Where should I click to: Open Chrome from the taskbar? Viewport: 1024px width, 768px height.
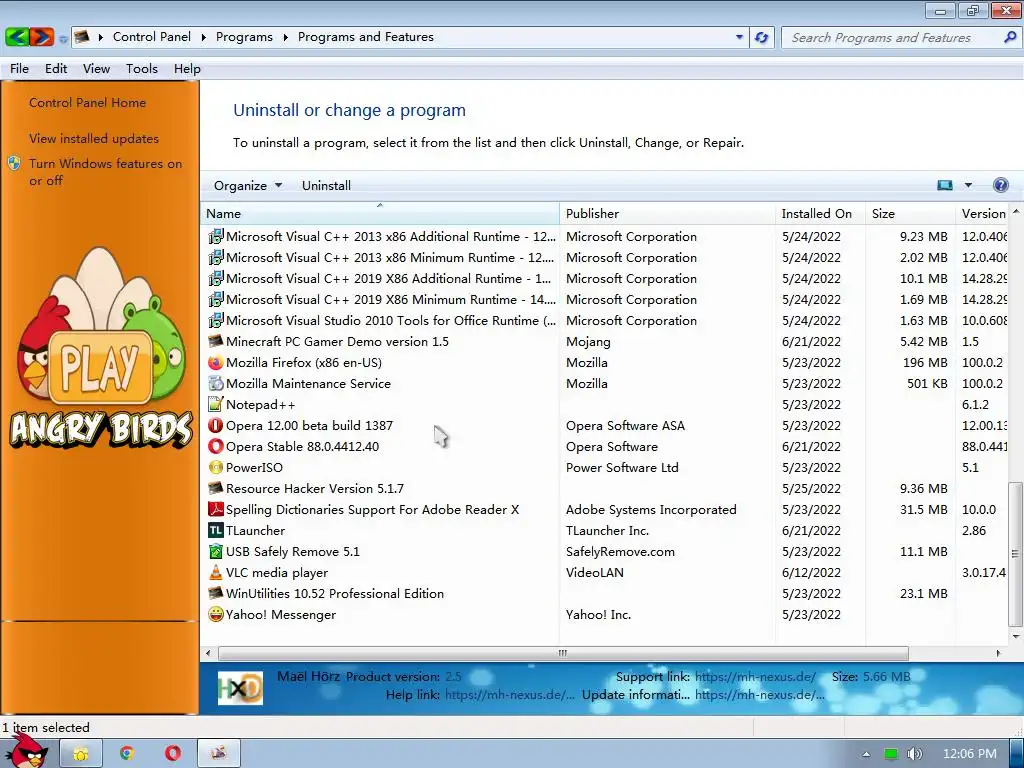point(127,754)
